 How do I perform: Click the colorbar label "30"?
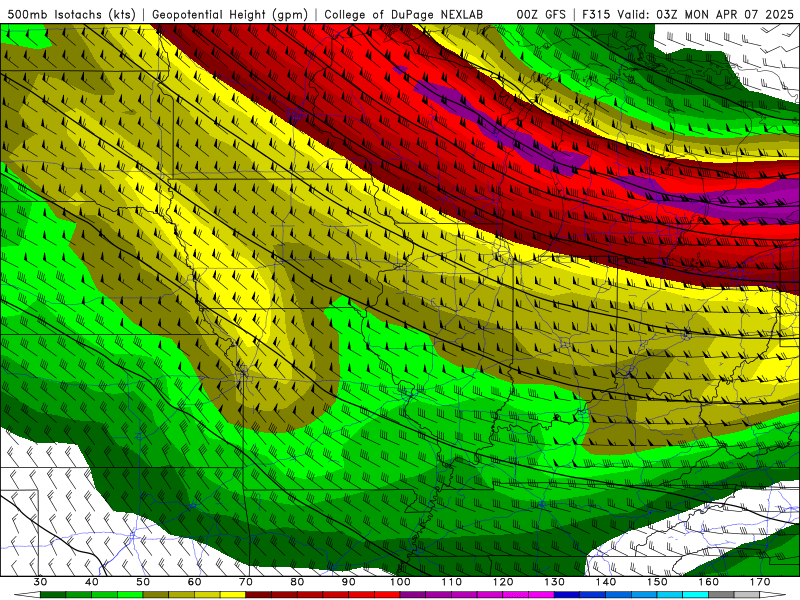pos(40,582)
